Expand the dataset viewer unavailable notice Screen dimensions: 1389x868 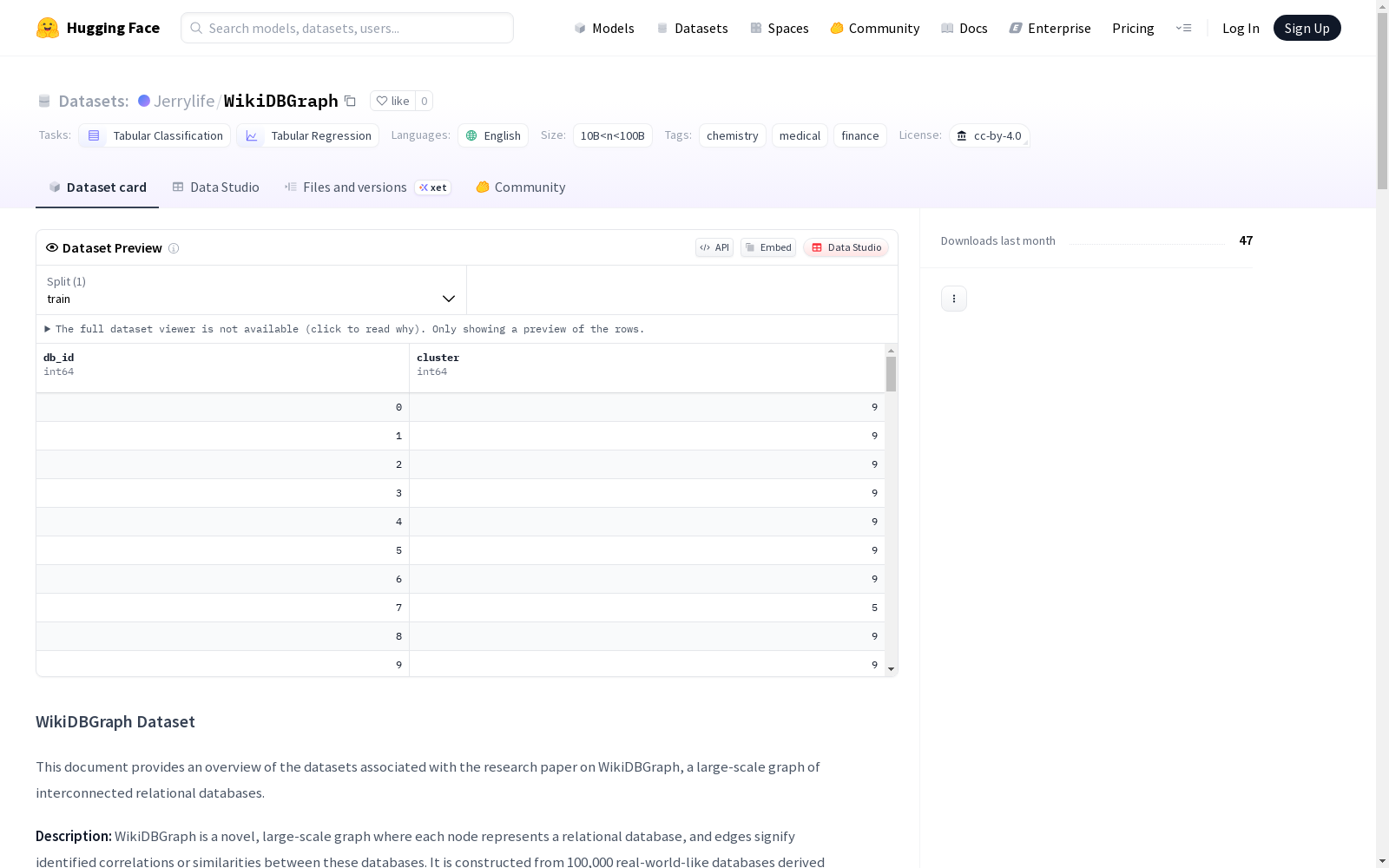[x=345, y=329]
